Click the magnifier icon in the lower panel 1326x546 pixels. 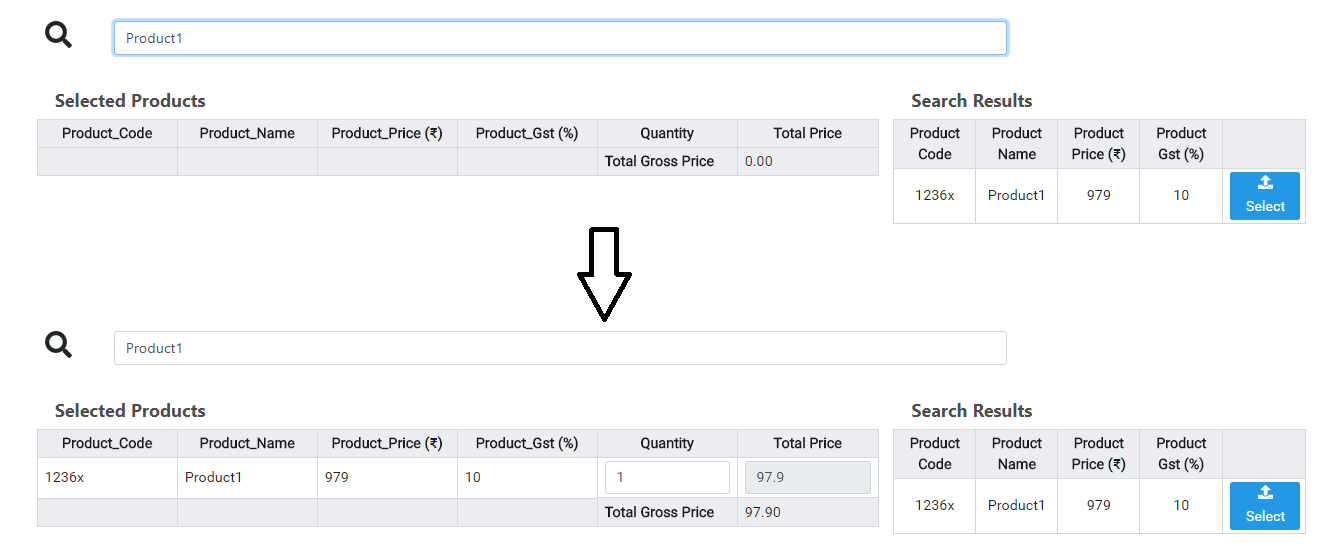59,345
